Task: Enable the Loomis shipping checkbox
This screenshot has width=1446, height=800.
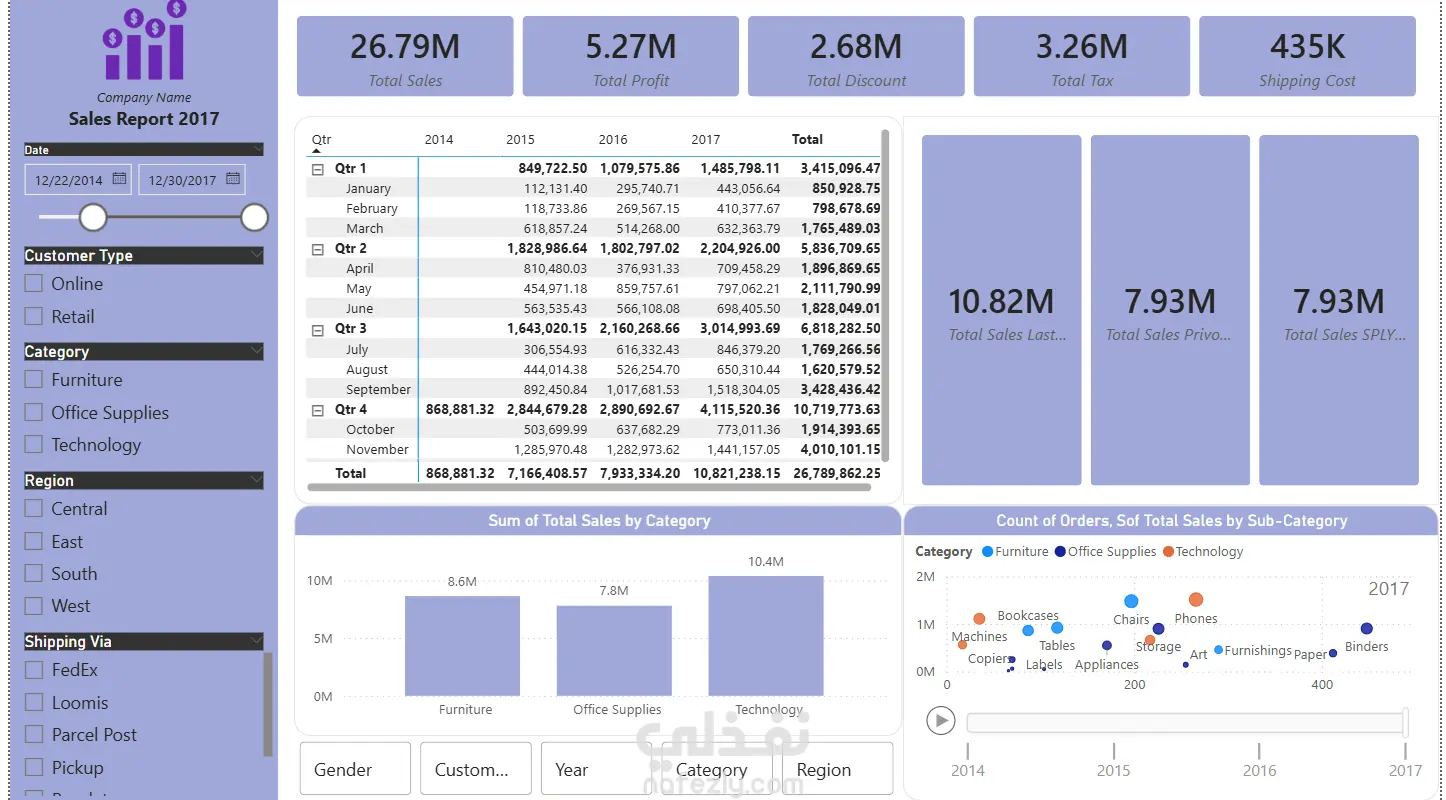Action: pos(34,703)
